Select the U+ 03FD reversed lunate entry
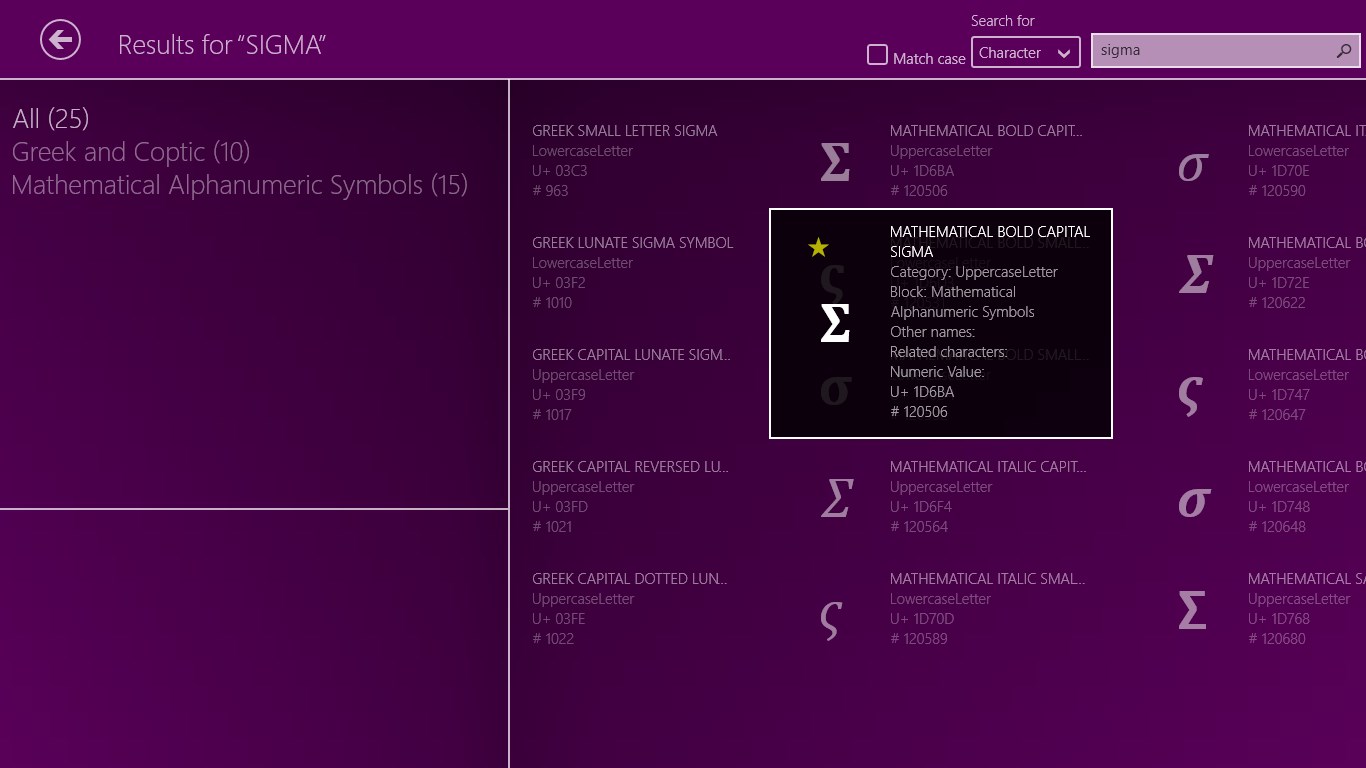The height and width of the screenshot is (768, 1366). tap(630, 496)
